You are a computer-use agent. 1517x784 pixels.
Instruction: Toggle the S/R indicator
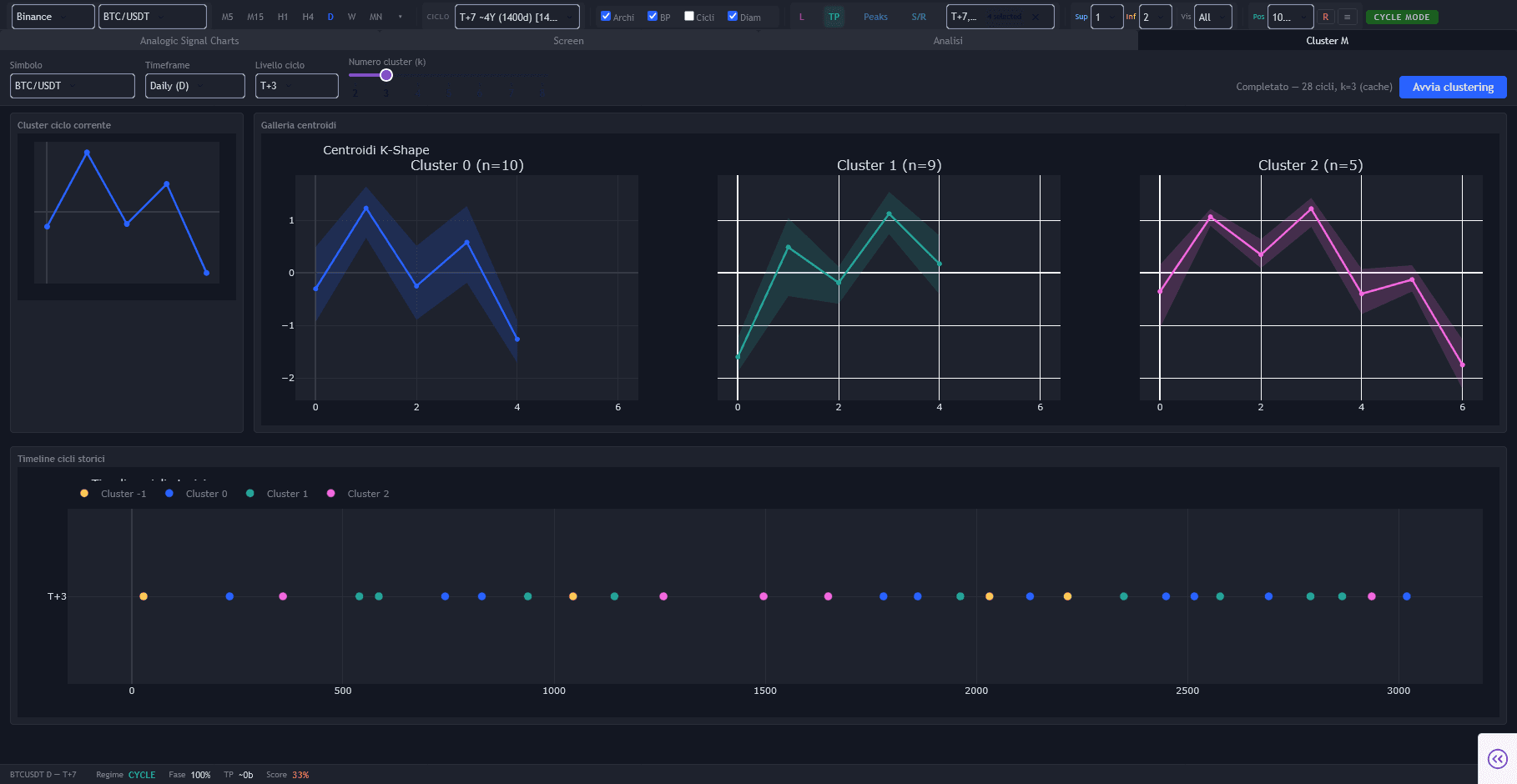click(x=919, y=17)
